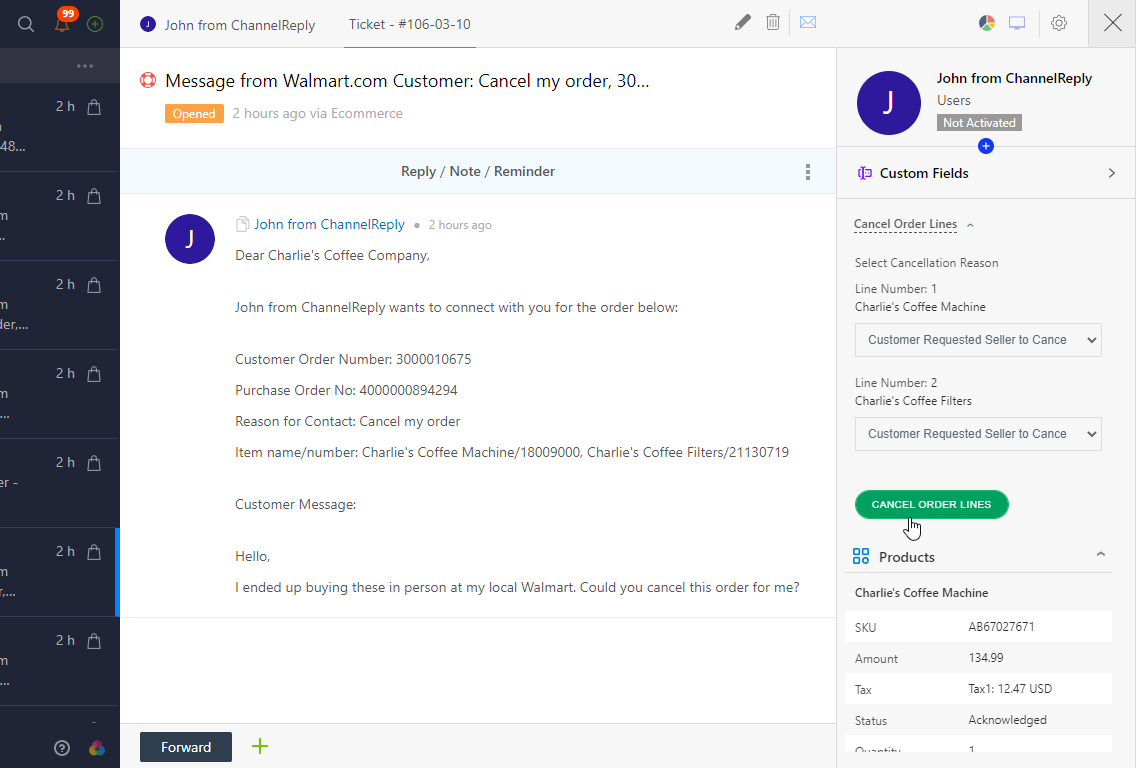1136x768 pixels.
Task: Click the 'Customer Order Number: 3000010675' line
Action: point(353,359)
